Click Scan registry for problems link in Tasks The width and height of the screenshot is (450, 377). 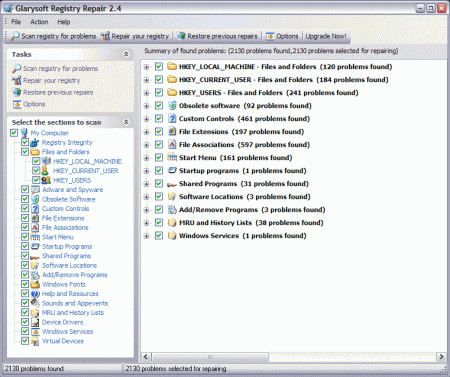(x=61, y=69)
